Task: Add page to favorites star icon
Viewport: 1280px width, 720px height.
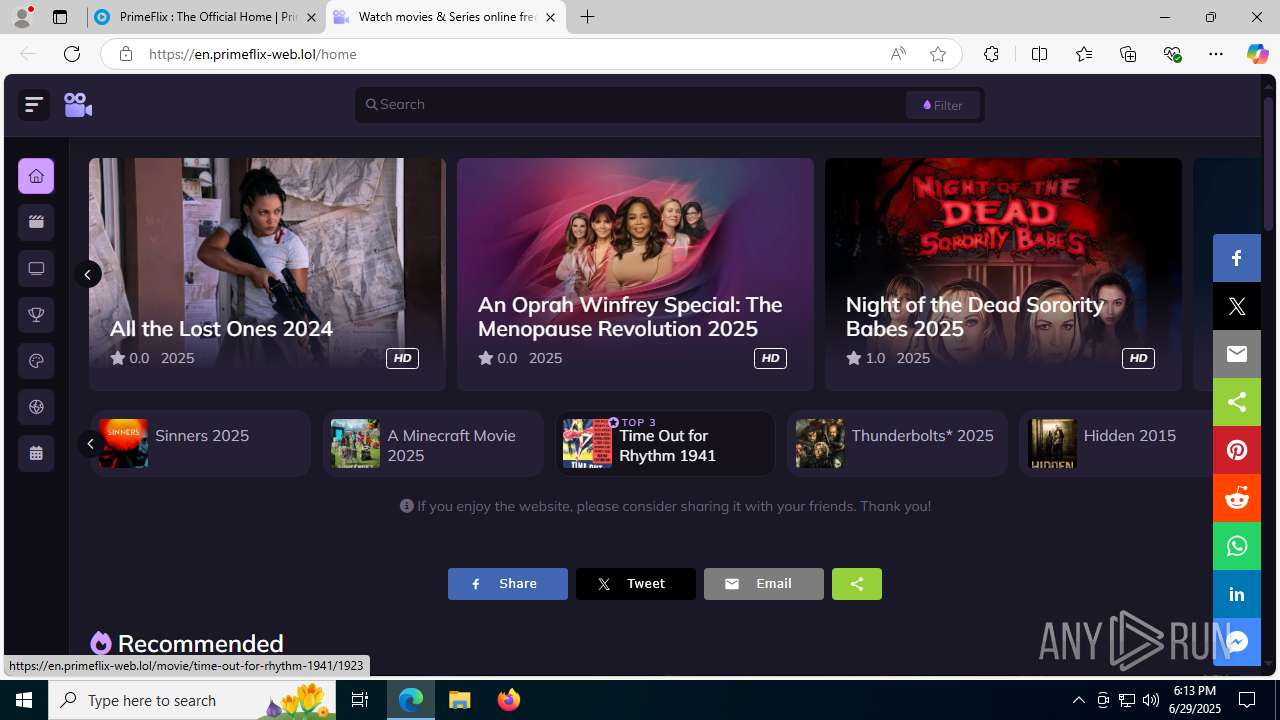Action: 938,54
